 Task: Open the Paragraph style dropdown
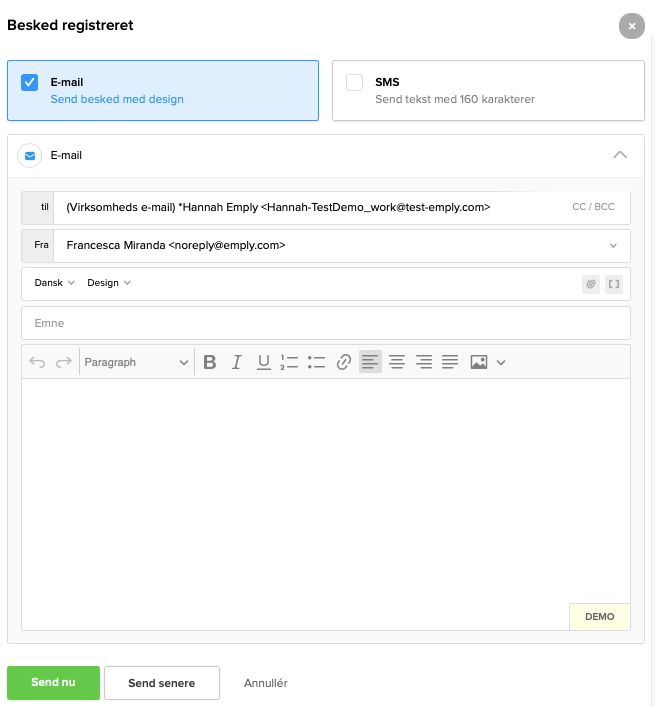click(x=136, y=362)
